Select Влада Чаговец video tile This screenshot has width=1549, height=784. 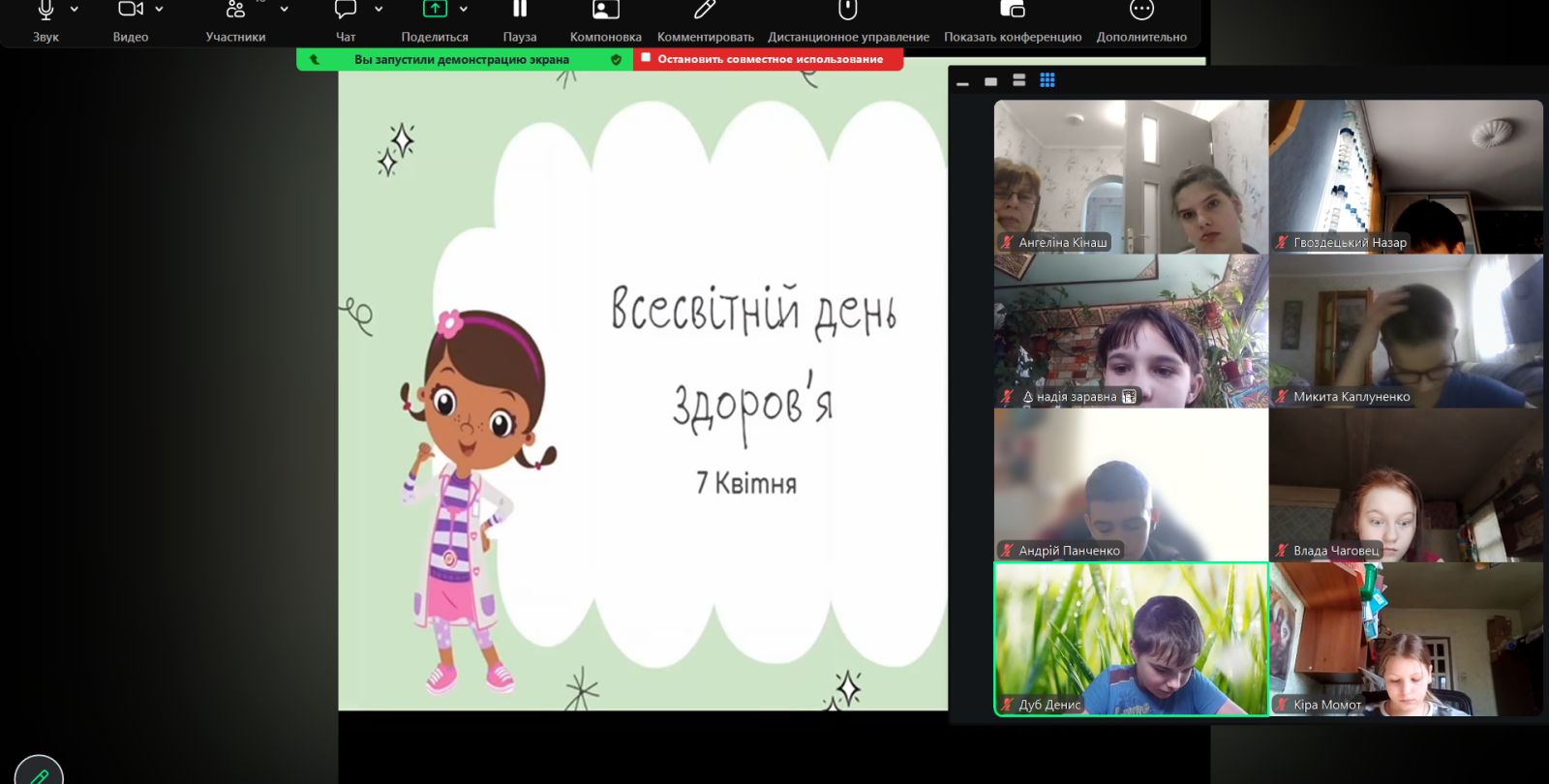[x=1406, y=485]
